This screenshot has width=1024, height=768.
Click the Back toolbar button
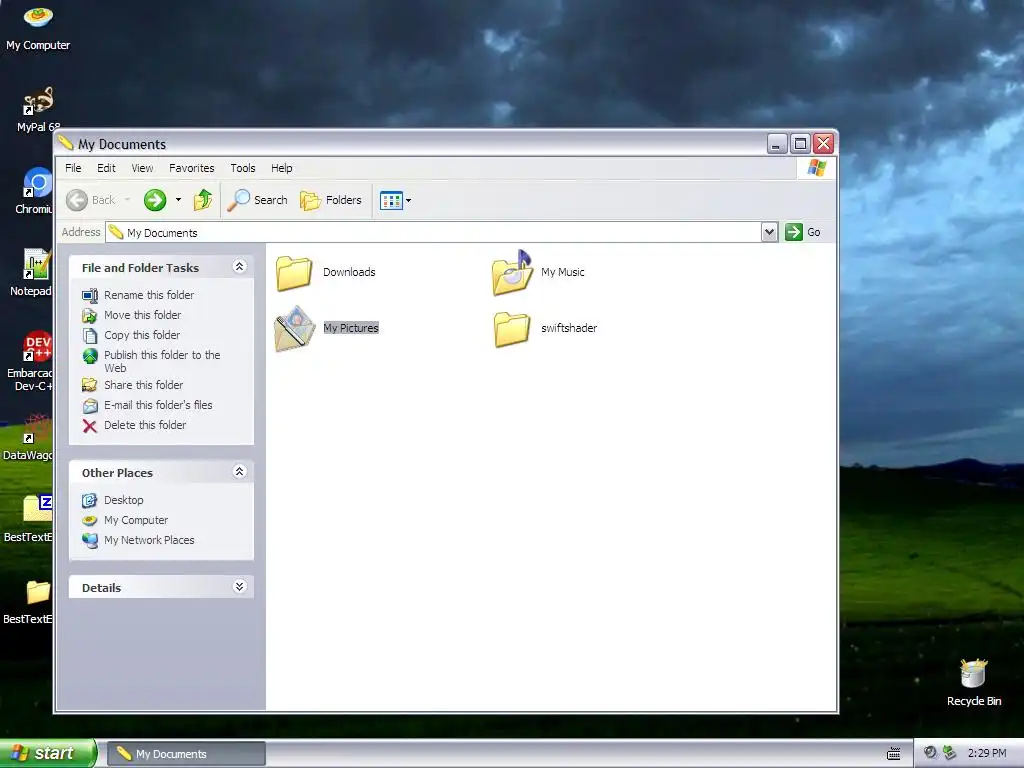[91, 200]
